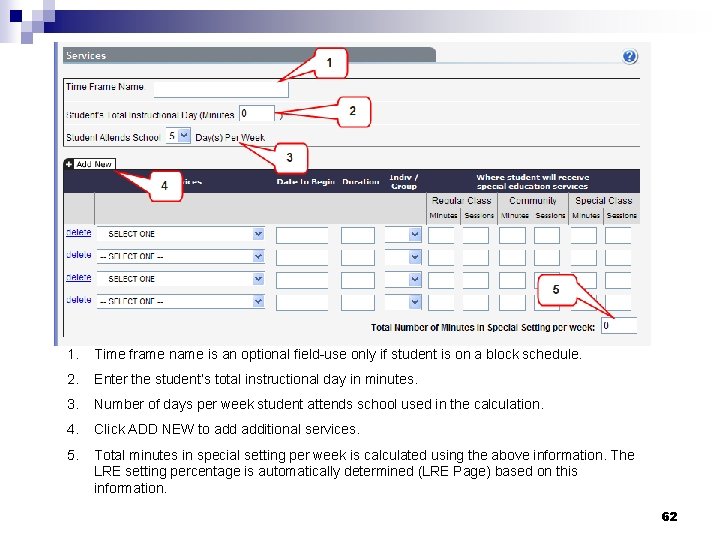Open fourth row Indiv/Group dropdown
The height and width of the screenshot is (540, 720).
click(403, 302)
